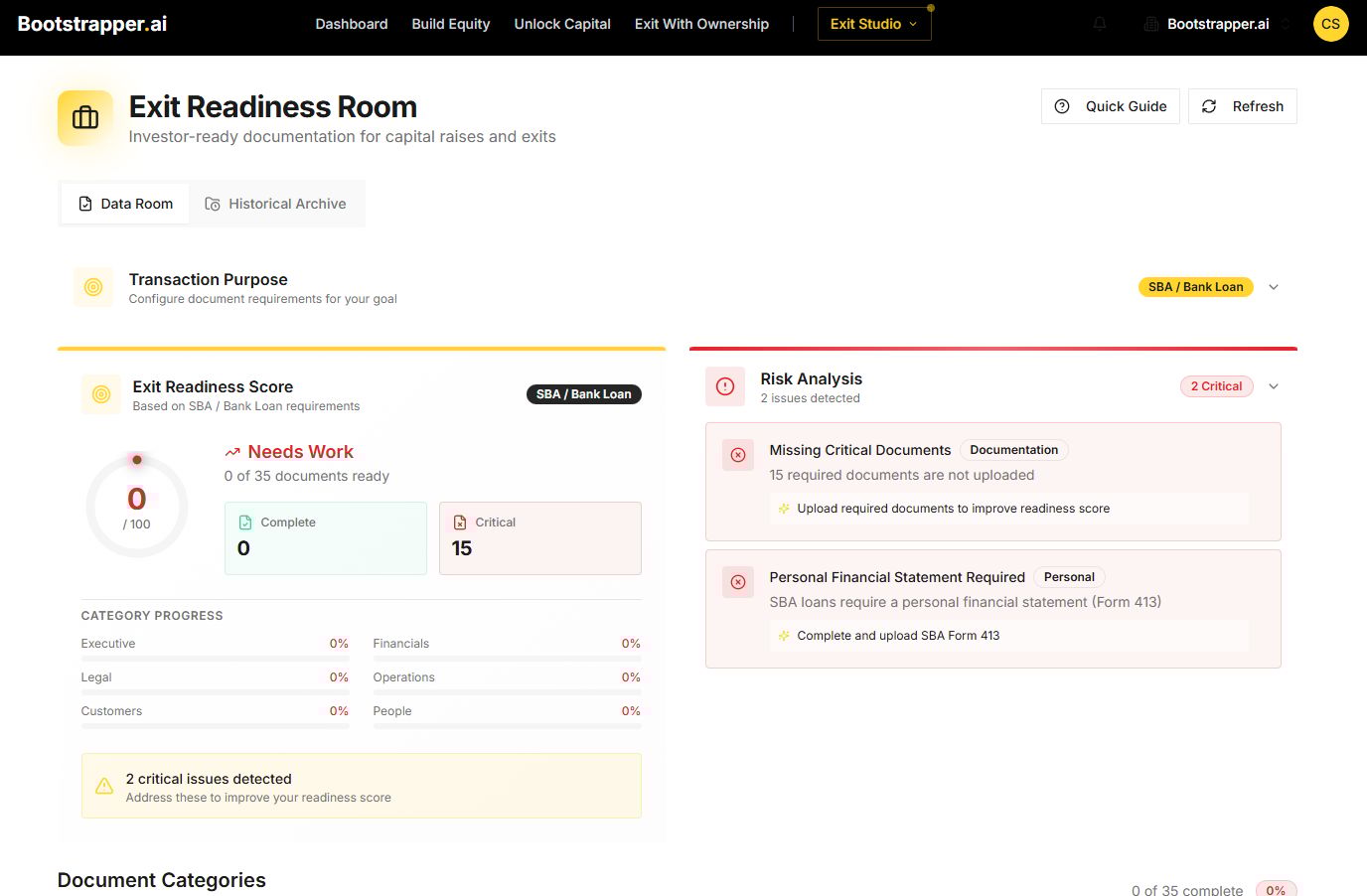
Task: Click the Refresh button
Action: [x=1243, y=106]
